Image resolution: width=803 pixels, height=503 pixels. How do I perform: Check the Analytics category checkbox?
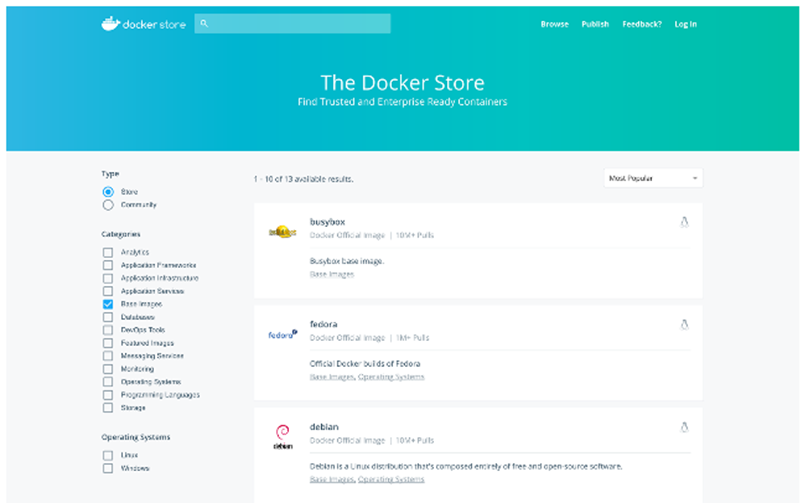[108, 253]
